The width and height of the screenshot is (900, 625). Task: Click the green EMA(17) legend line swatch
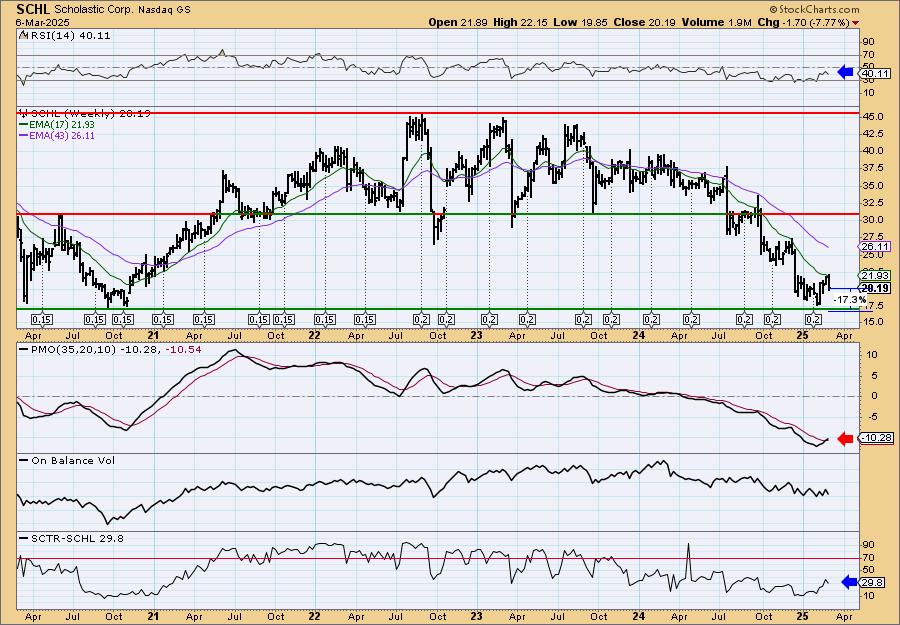(x=24, y=125)
